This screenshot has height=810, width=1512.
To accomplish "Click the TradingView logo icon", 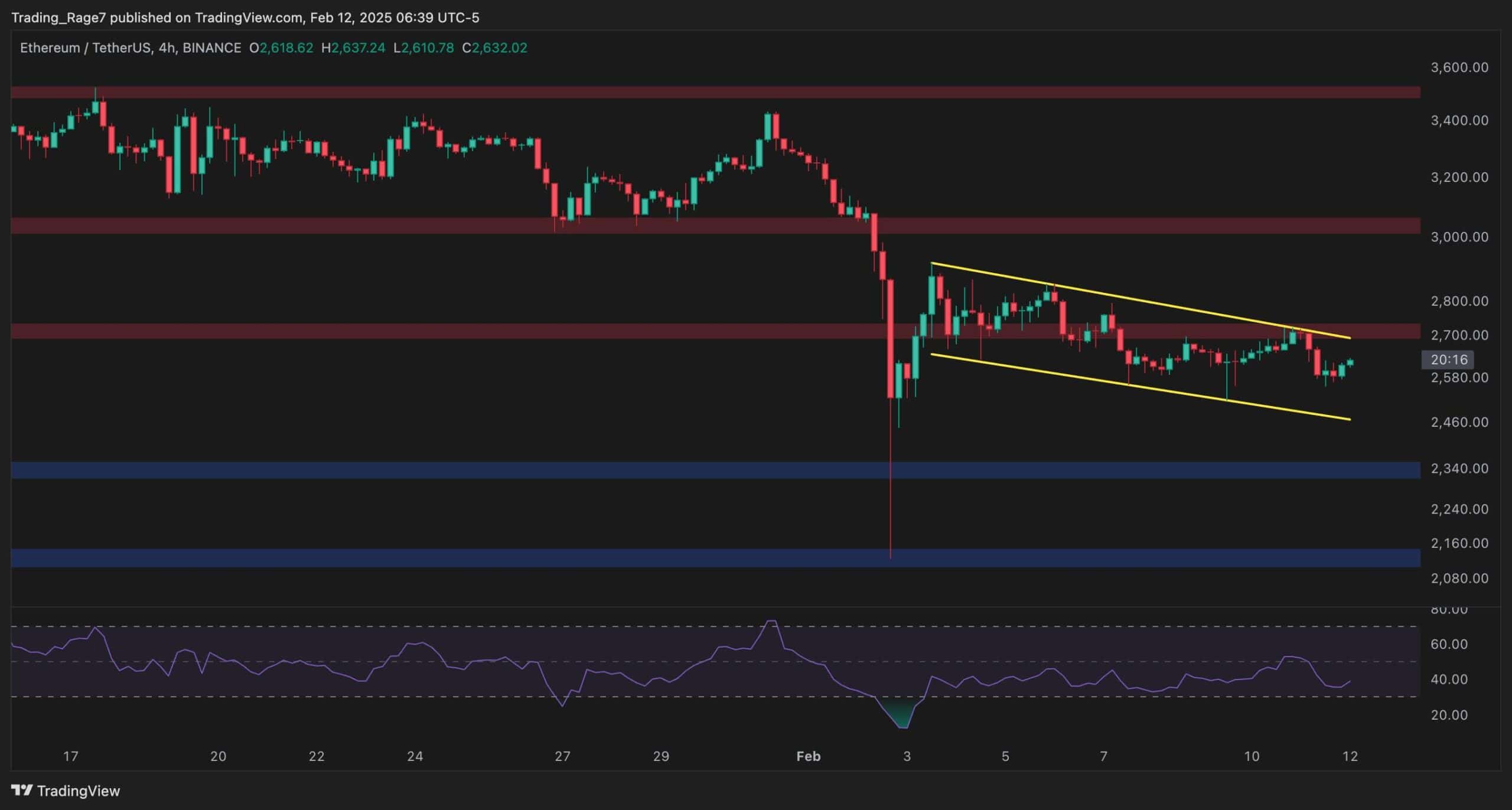I will pyautogui.click(x=21, y=790).
